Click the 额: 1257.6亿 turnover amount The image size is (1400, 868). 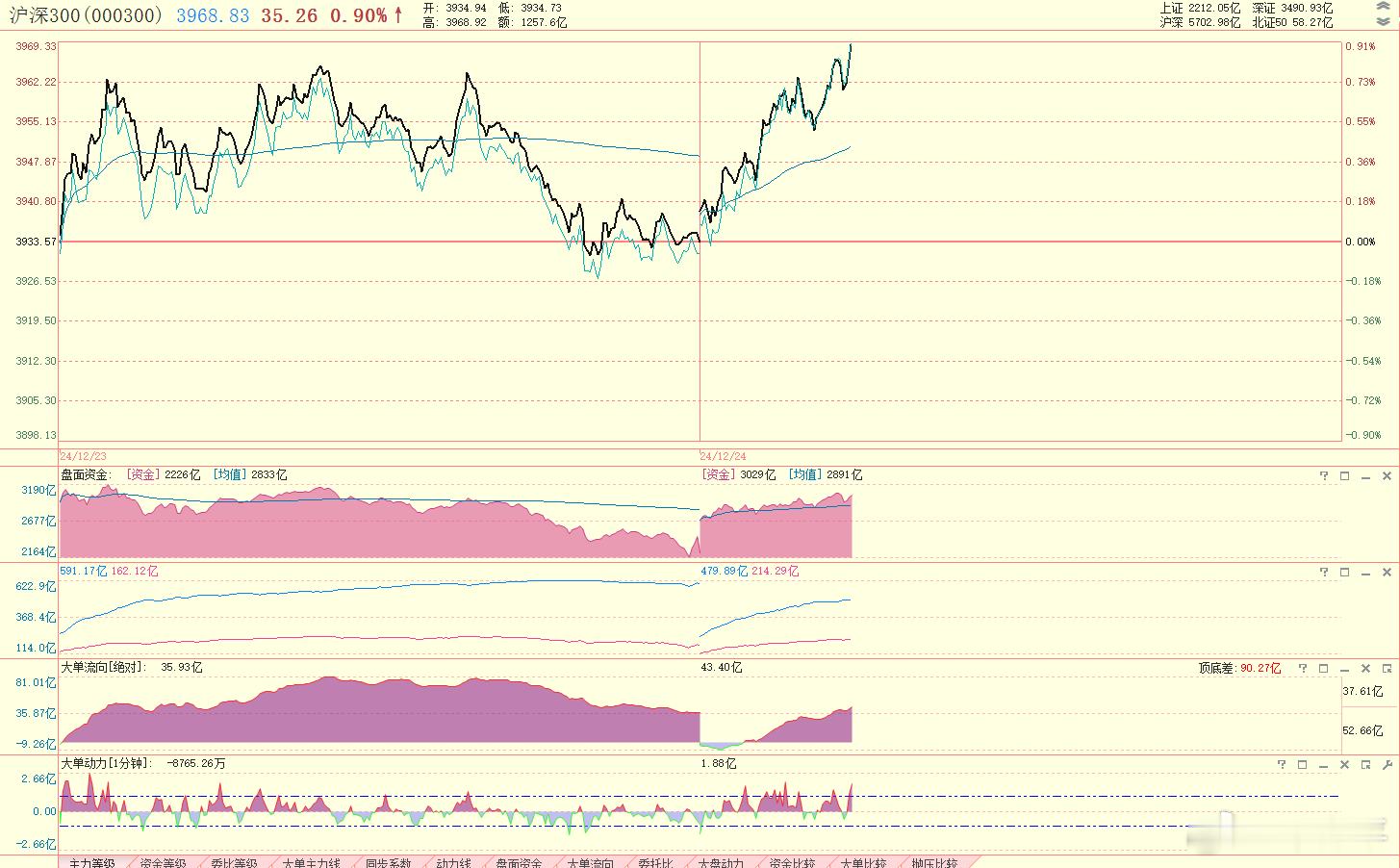(532, 22)
